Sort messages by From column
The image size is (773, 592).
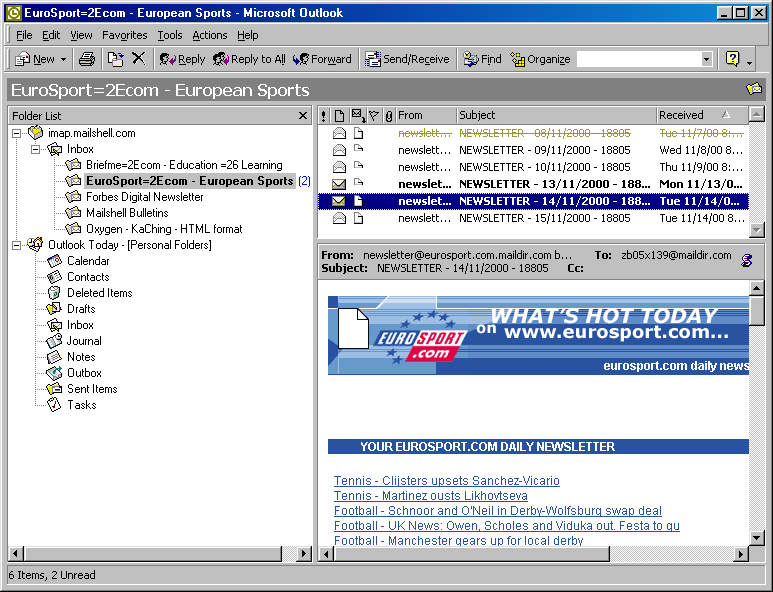[x=426, y=115]
